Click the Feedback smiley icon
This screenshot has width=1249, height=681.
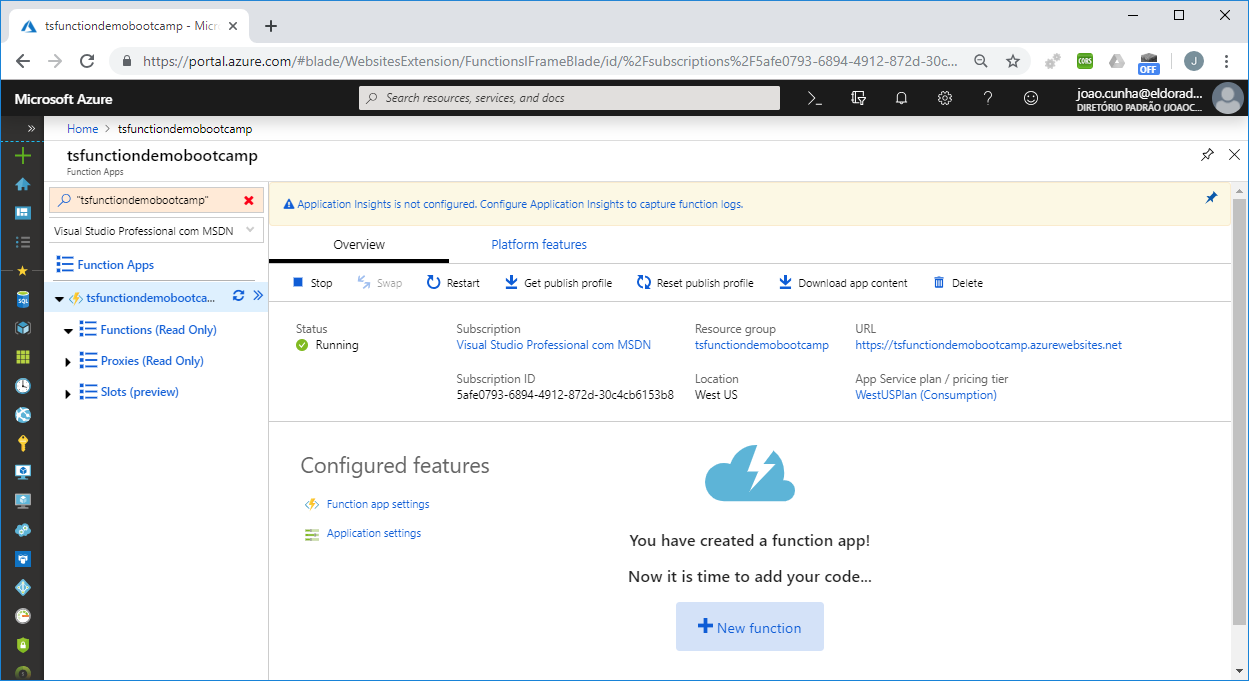[x=1031, y=98]
